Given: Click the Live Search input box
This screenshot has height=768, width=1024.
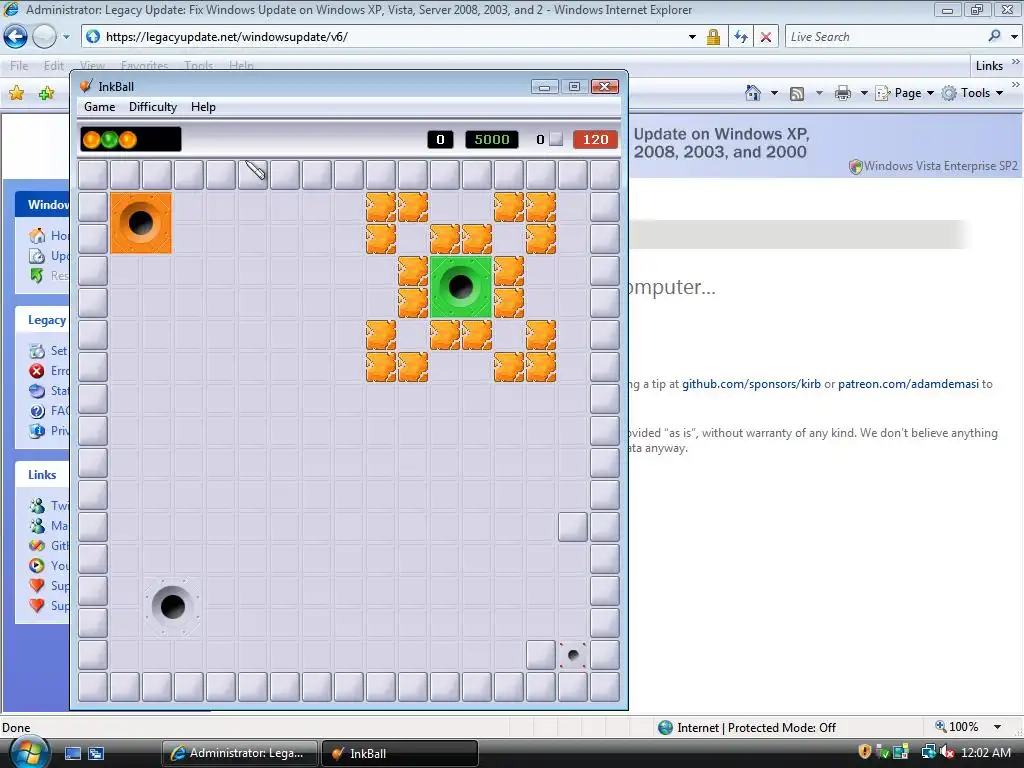Looking at the screenshot, I should pos(885,37).
